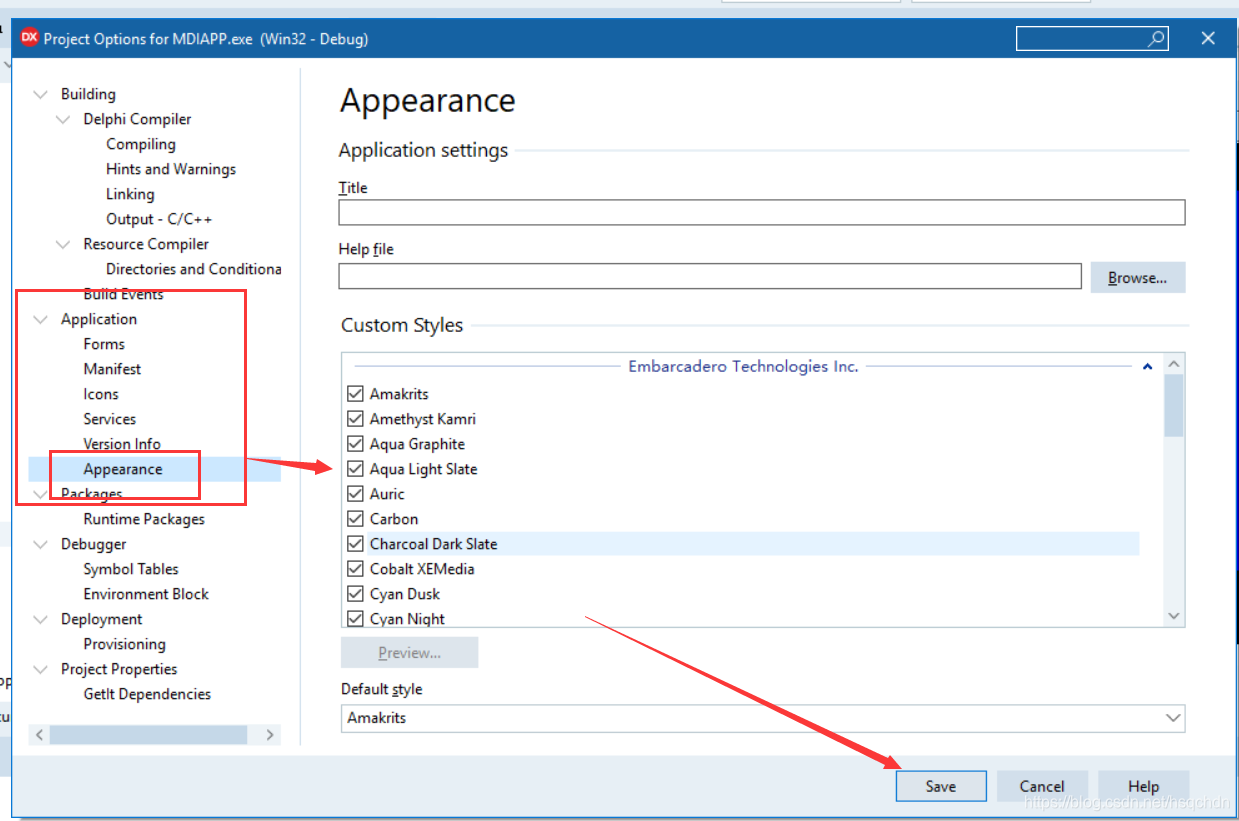Browse for a help file
Screen dimensions: 1239x821
pos(1137,277)
